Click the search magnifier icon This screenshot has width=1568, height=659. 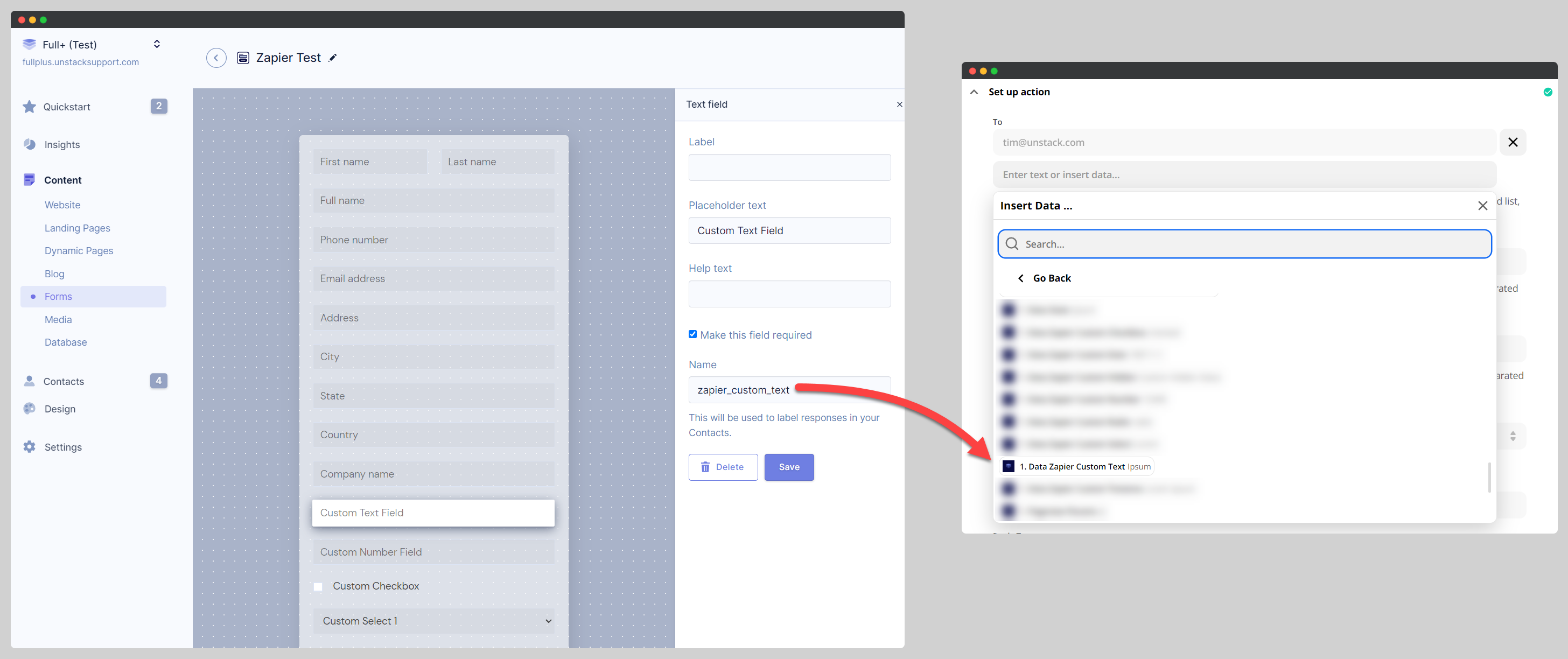pyautogui.click(x=1012, y=244)
